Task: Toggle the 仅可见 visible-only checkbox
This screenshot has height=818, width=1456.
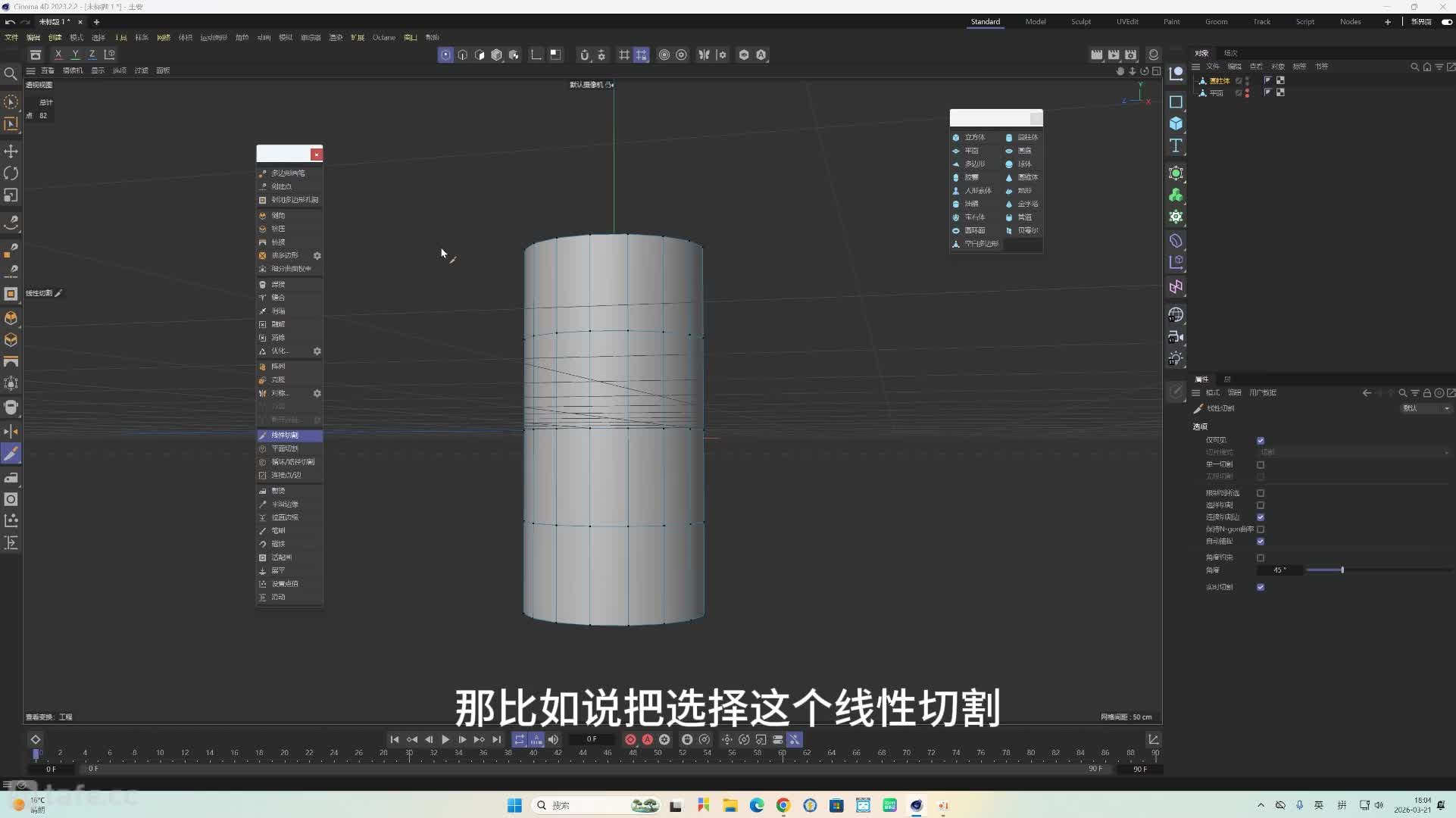Action: [x=1261, y=440]
